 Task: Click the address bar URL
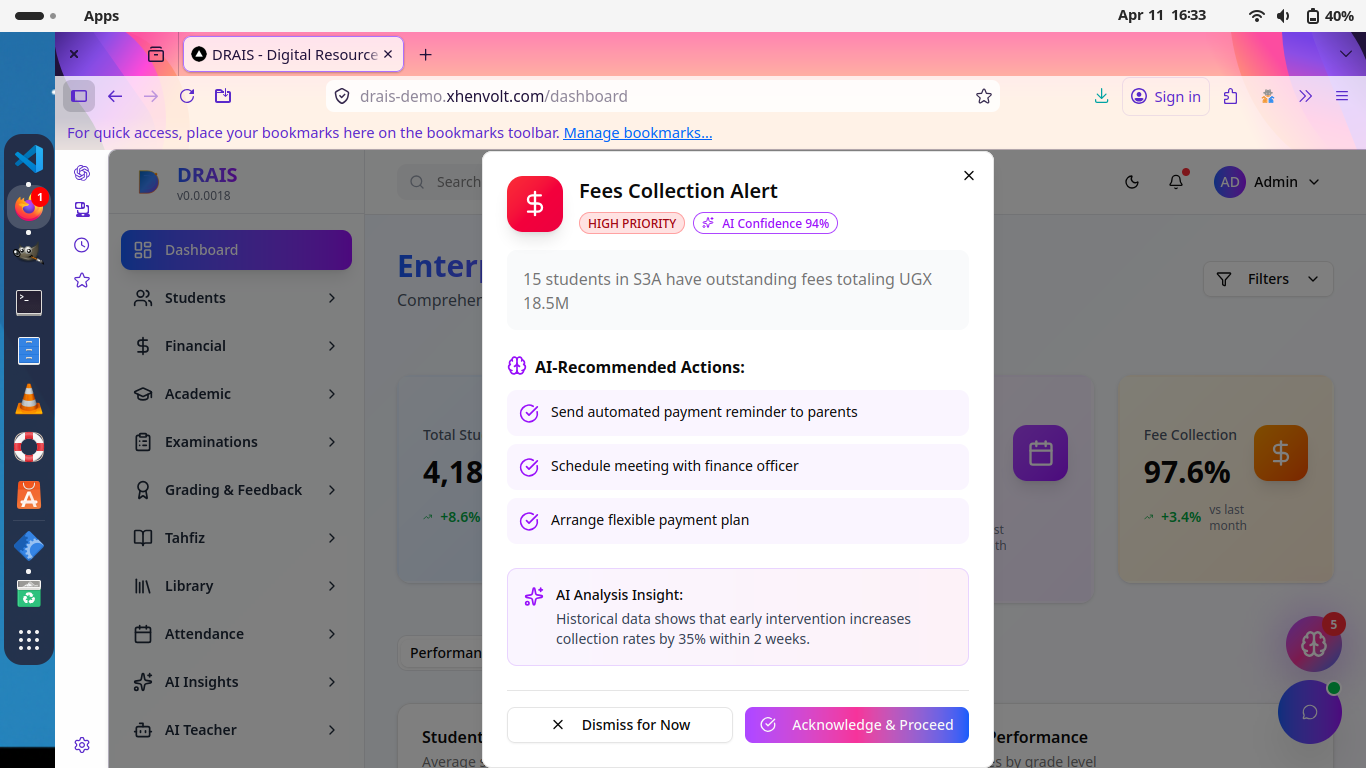494,96
